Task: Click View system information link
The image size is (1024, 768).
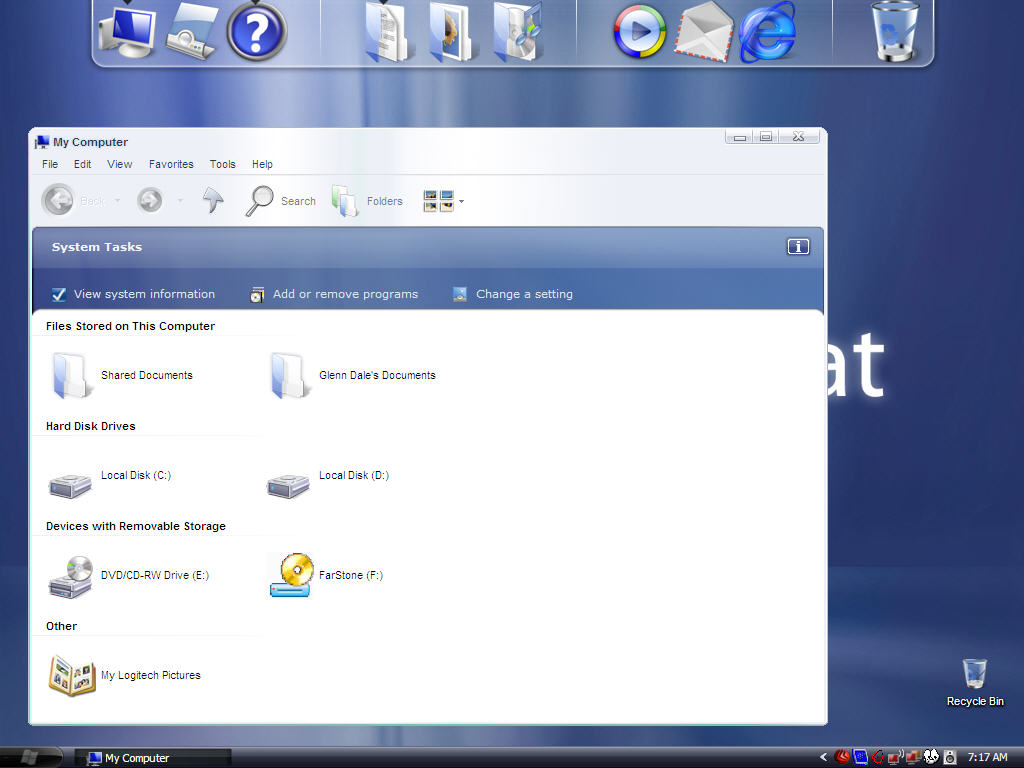Action: tap(144, 294)
